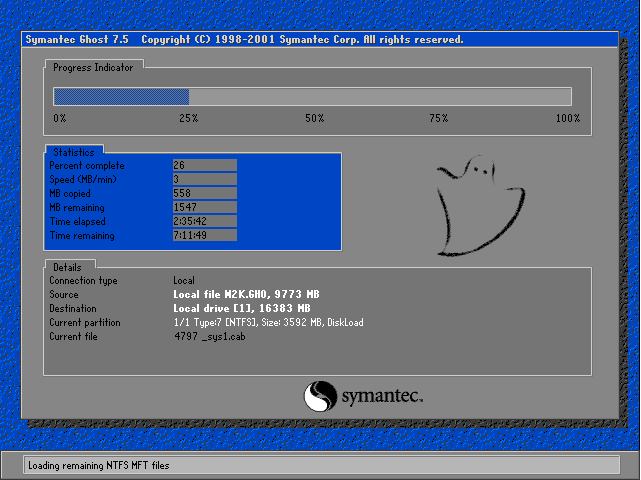
Task: Select the Statistics panel heading
Action: [x=74, y=152]
